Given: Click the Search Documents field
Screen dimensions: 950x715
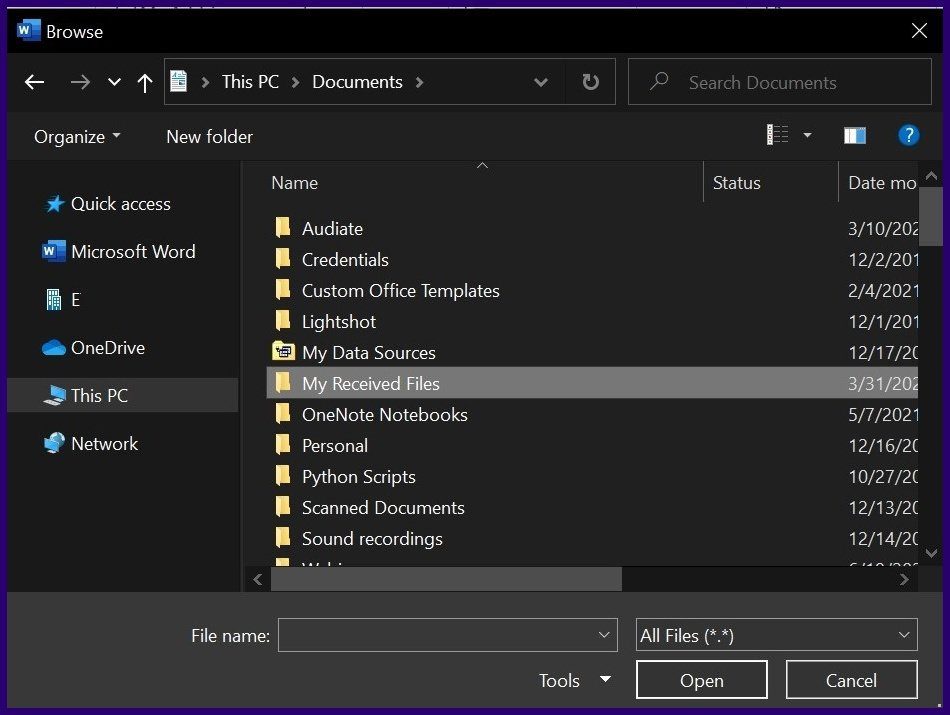Looking at the screenshot, I should (780, 82).
